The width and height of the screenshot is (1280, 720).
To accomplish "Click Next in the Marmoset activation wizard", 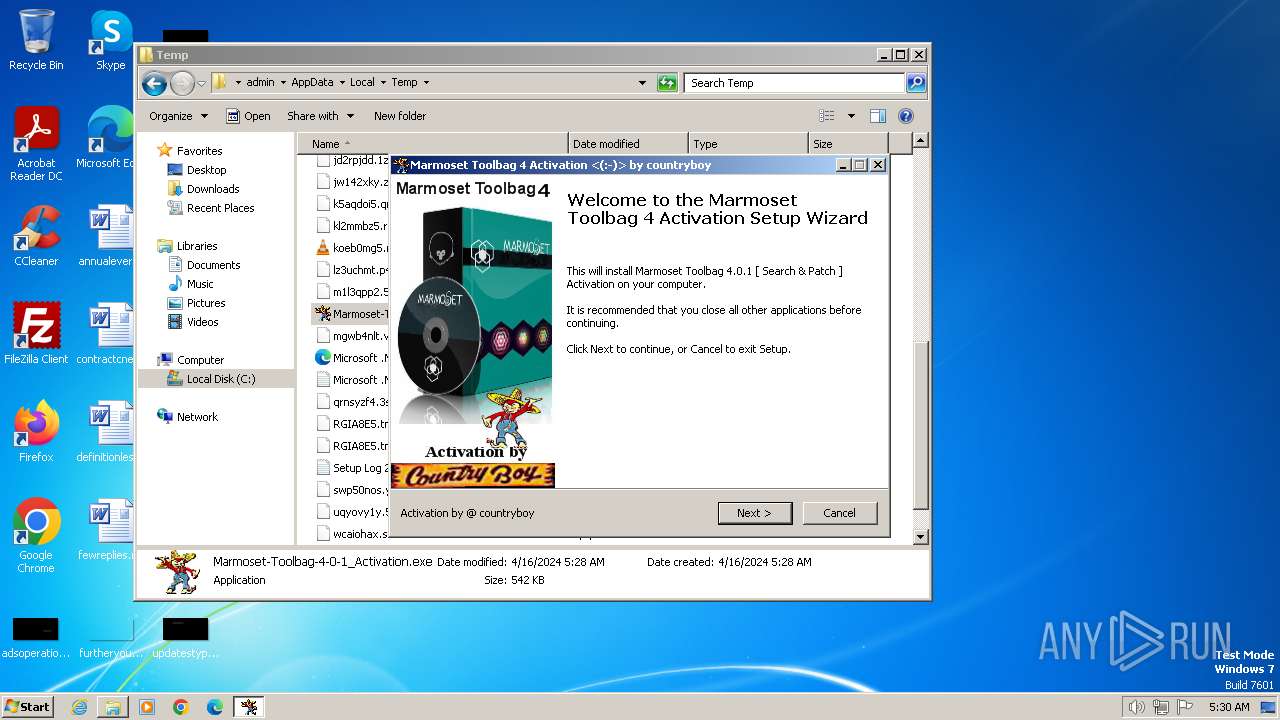I will (x=755, y=513).
